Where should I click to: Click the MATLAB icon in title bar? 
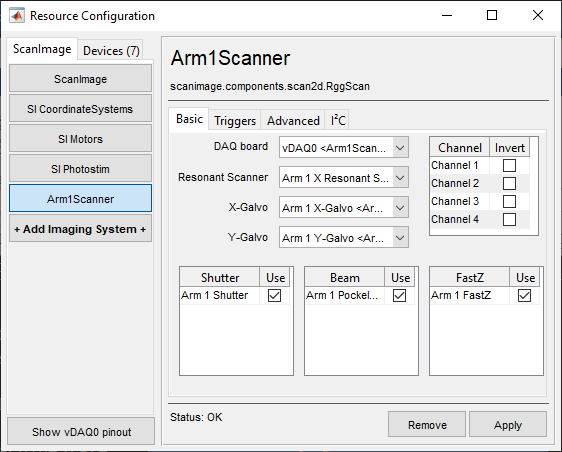(17, 16)
